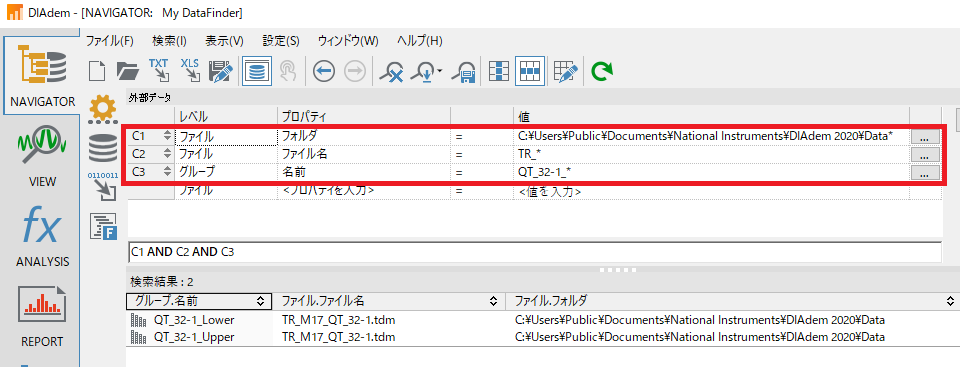Click the browse button for the QT_32-1_* value

pos(925,173)
